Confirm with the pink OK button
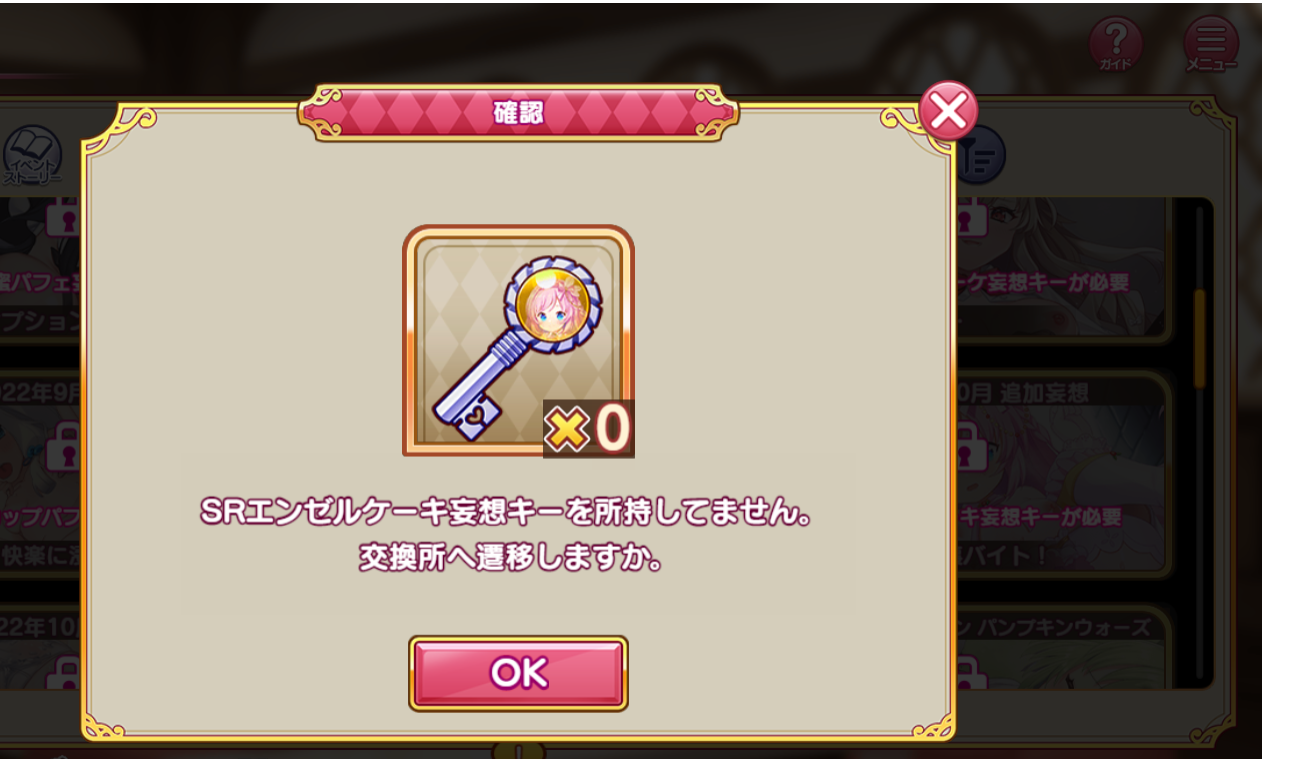1294x759 pixels. [x=518, y=673]
